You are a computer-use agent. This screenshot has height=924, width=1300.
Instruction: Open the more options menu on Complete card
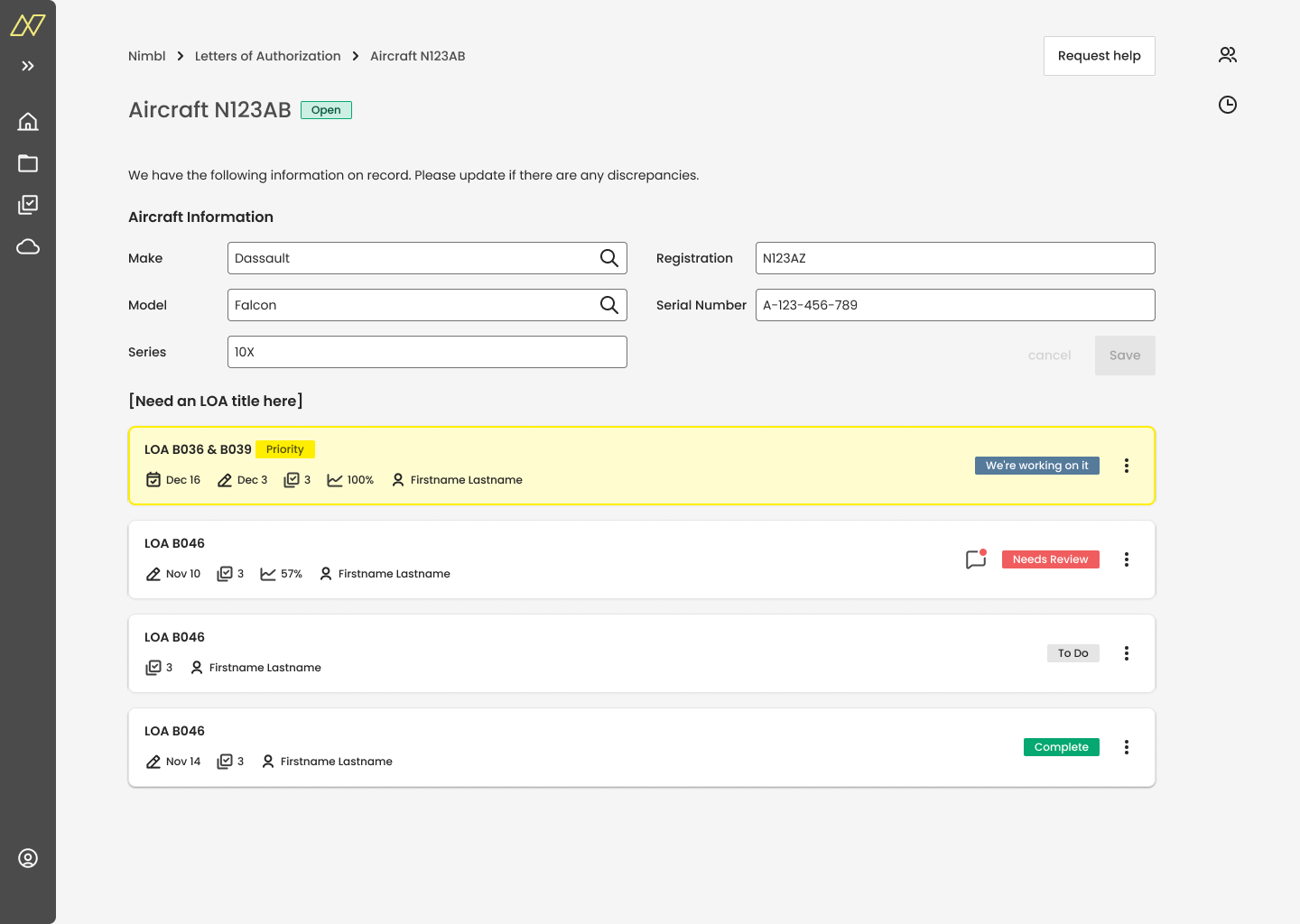tap(1127, 747)
